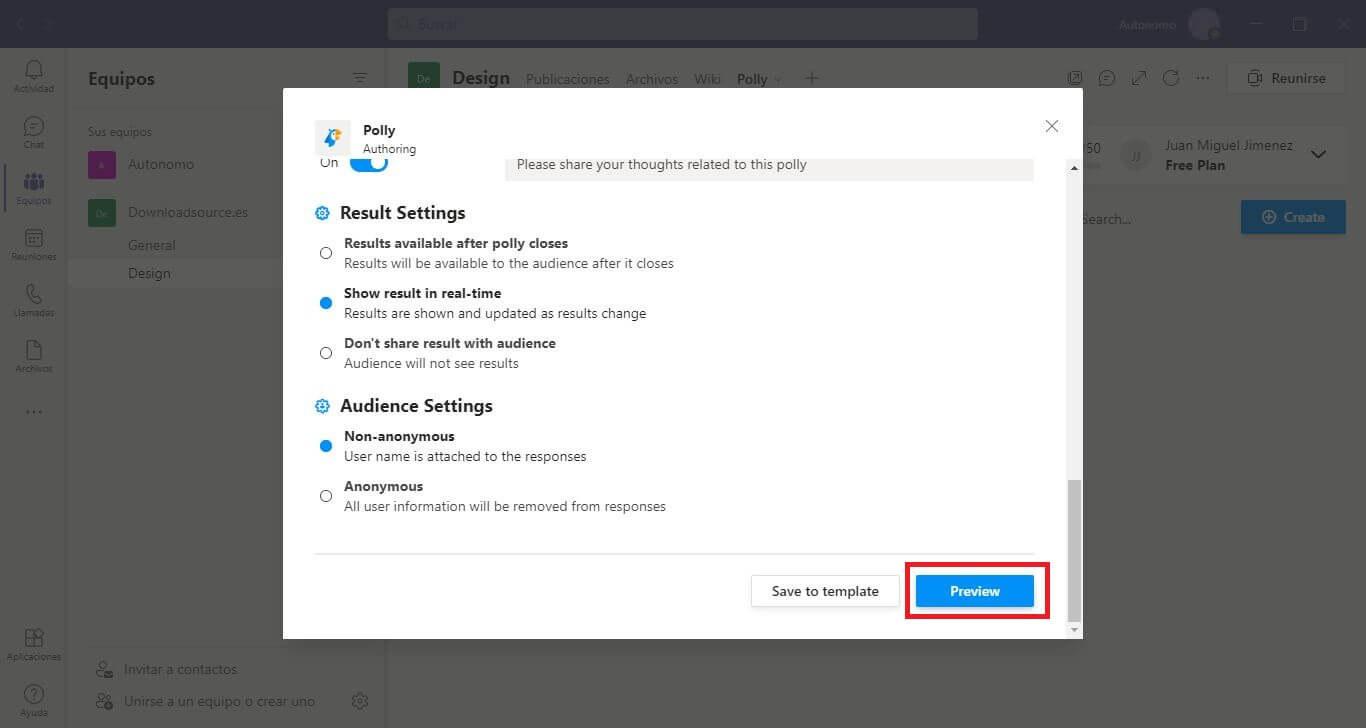
Task: Open more options ellipsis in channel header
Action: tap(1203, 78)
